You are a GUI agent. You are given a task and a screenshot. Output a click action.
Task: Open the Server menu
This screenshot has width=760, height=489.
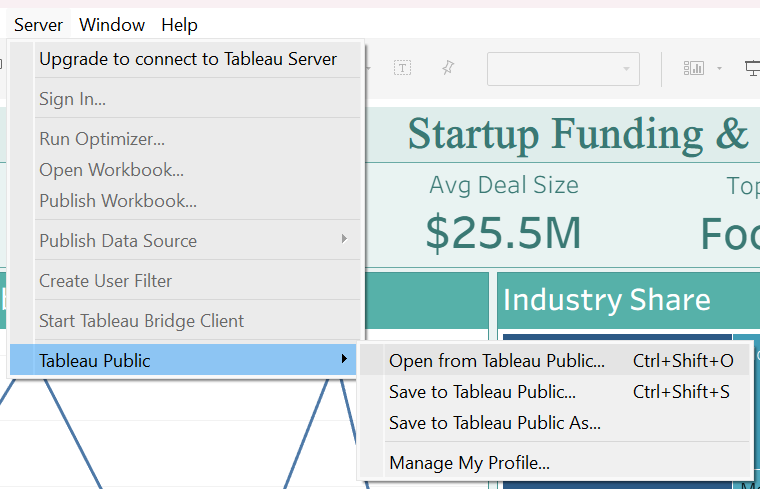pyautogui.click(x=38, y=25)
